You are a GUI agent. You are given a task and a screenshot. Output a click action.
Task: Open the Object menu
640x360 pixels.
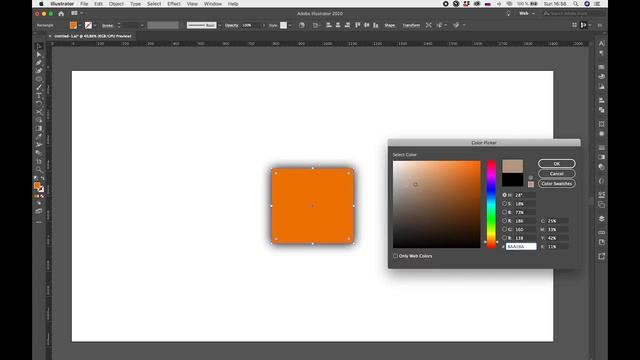click(116, 4)
